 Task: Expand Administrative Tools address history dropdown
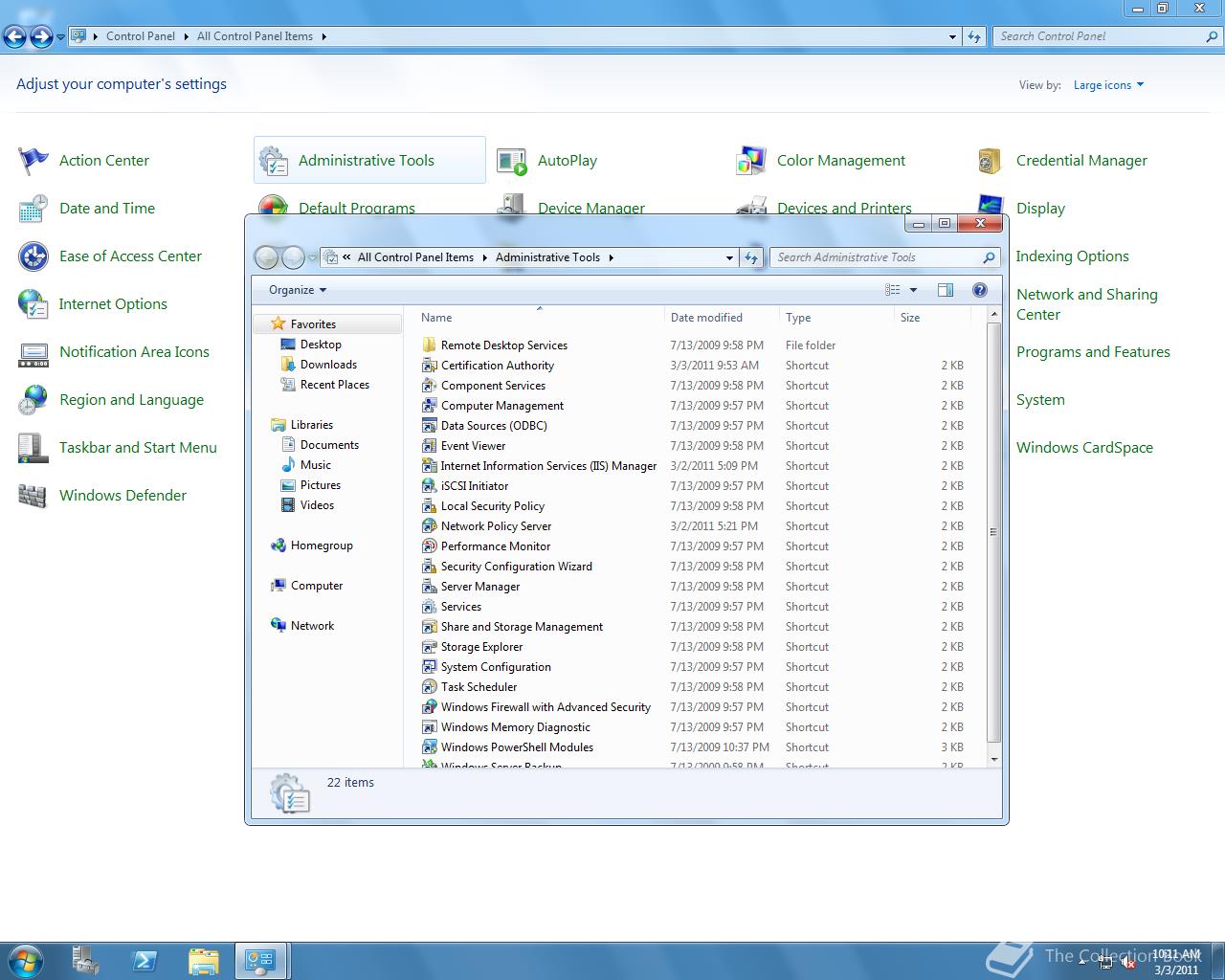(x=729, y=257)
